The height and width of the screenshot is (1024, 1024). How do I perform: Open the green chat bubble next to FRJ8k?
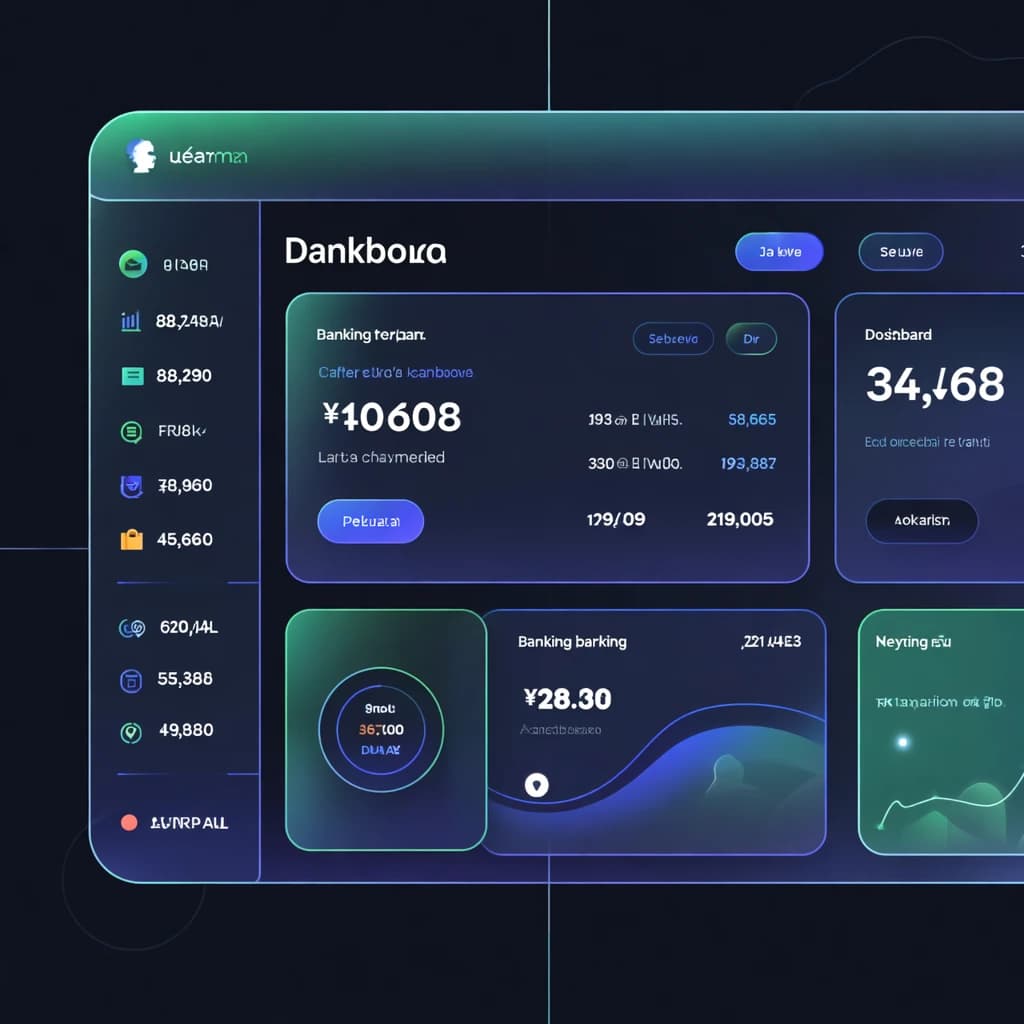[x=131, y=431]
